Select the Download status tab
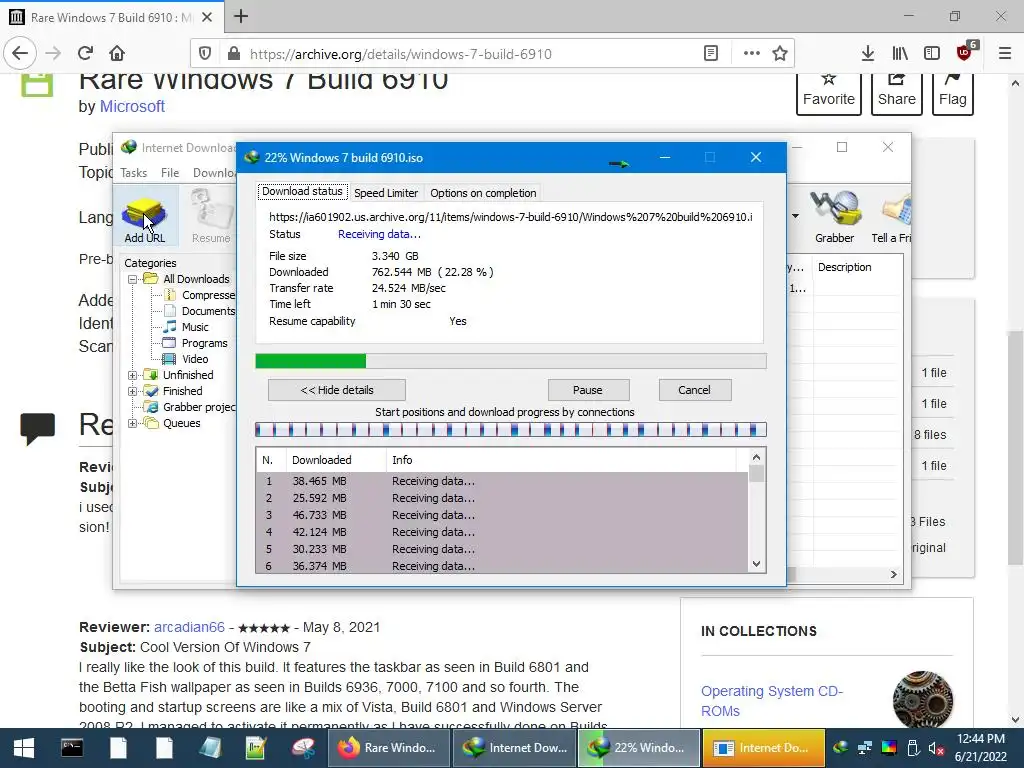The width and height of the screenshot is (1024, 768). coord(302,191)
